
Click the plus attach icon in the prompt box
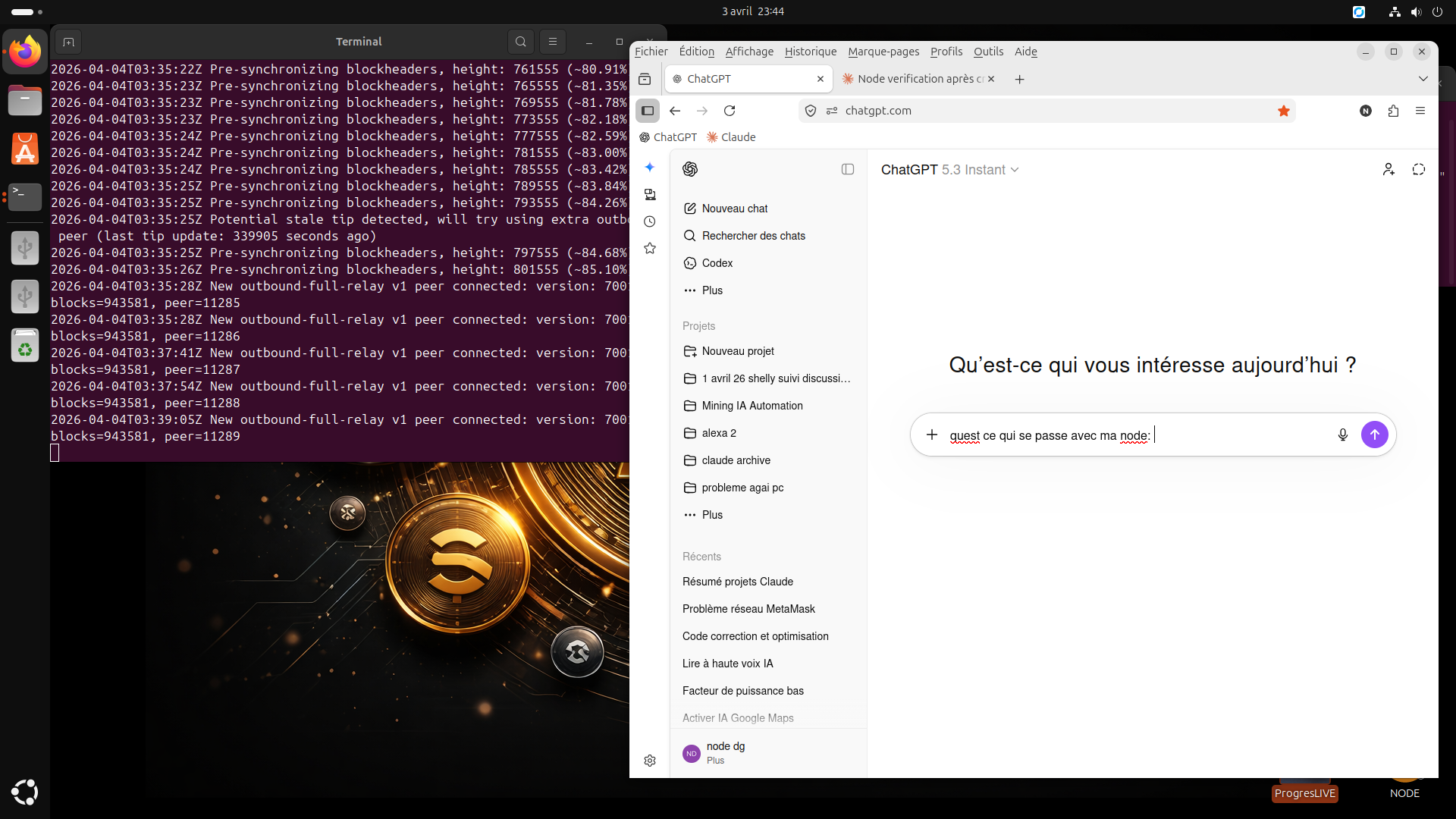point(931,435)
